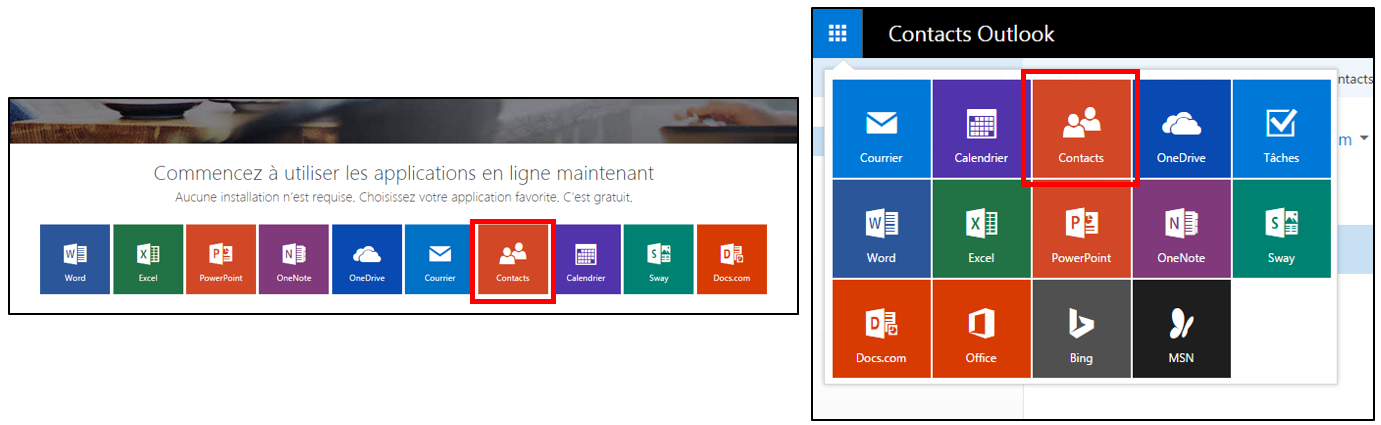Image resolution: width=1381 pixels, height=425 pixels.
Task: Select Office in the app launcher panel
Action: tap(982, 329)
